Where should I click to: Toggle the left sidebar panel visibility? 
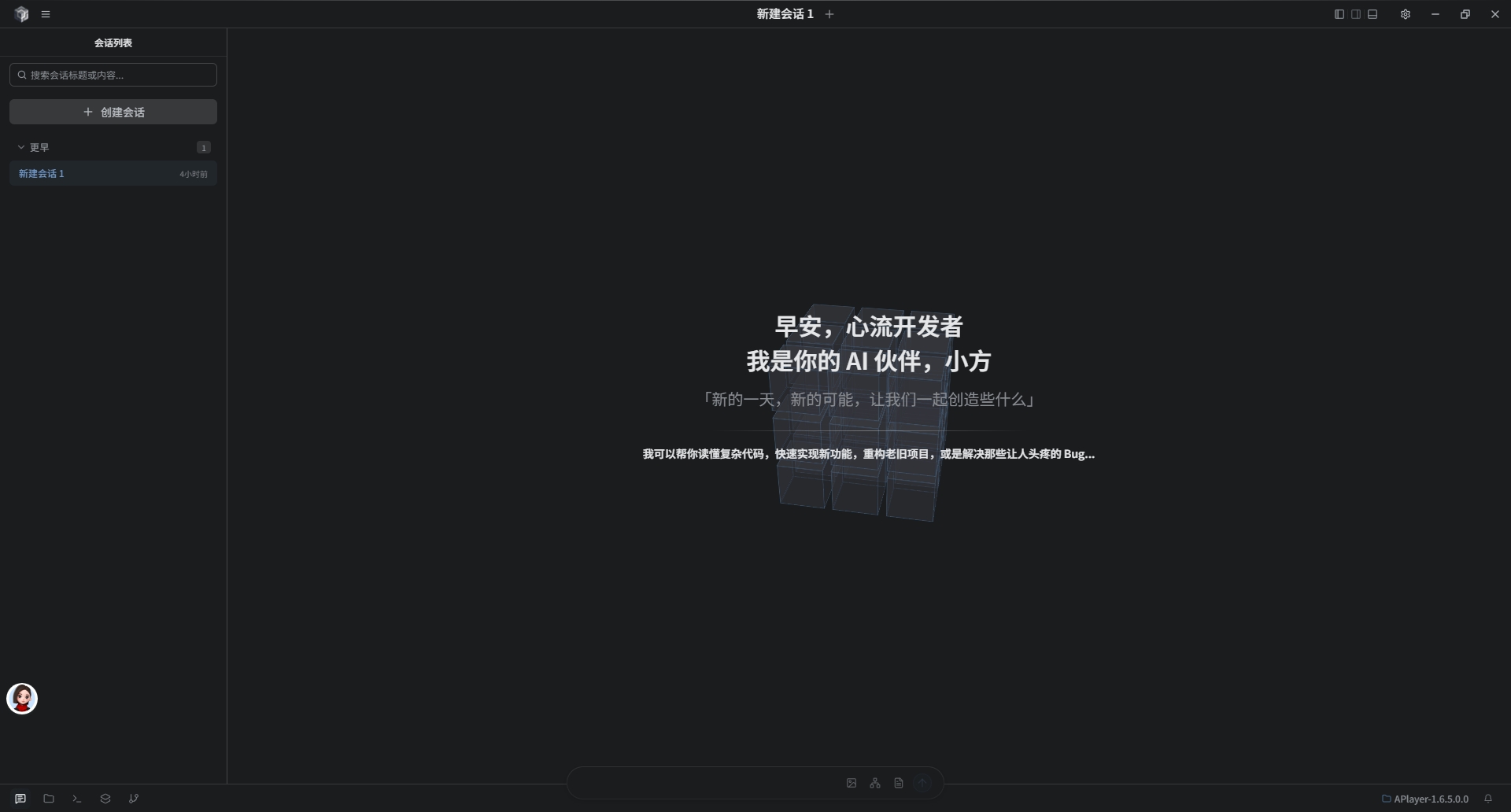click(1339, 13)
